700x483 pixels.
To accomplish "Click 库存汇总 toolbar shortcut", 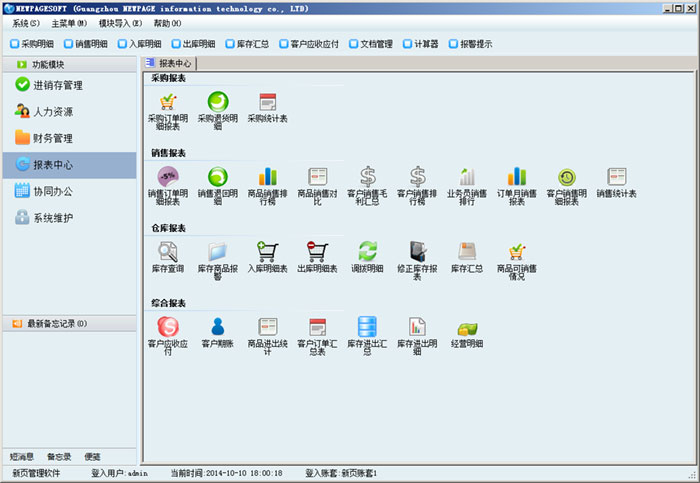I will (x=247, y=44).
